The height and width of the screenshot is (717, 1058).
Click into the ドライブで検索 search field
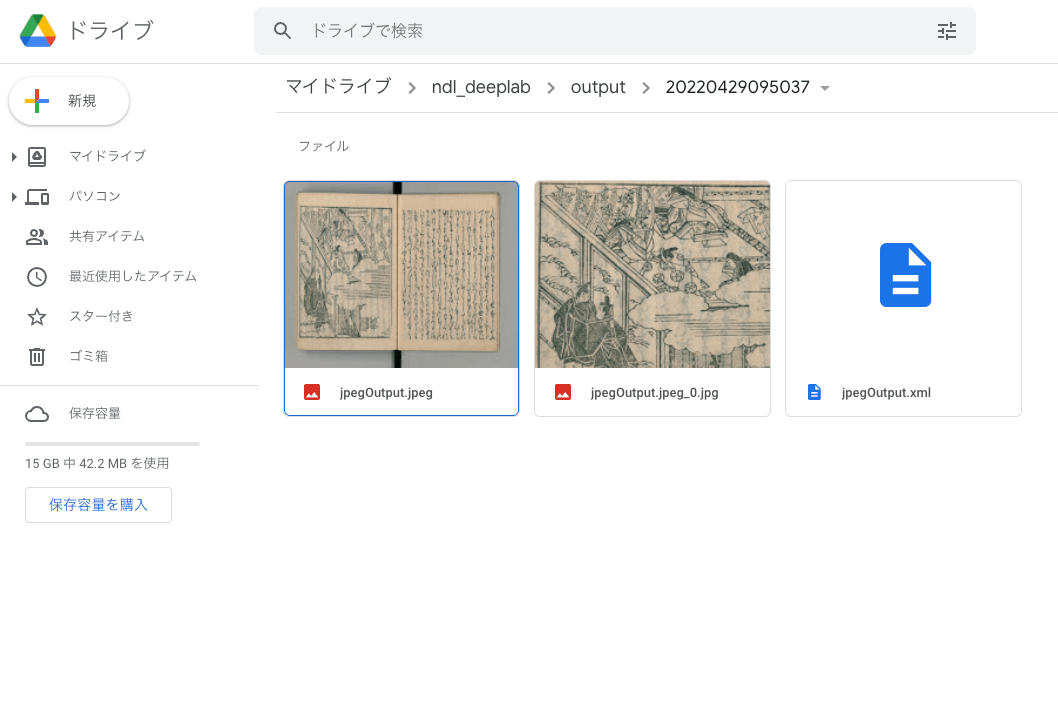614,31
